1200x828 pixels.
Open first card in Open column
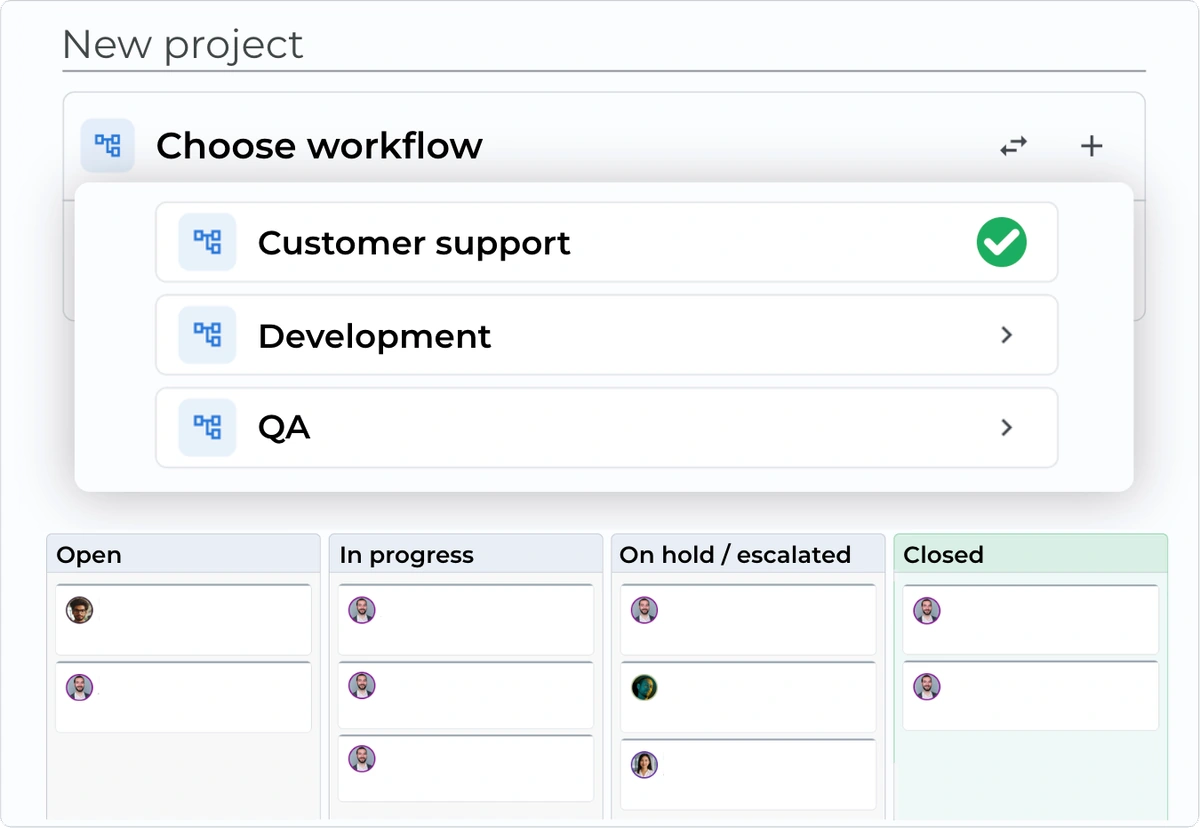[183, 620]
